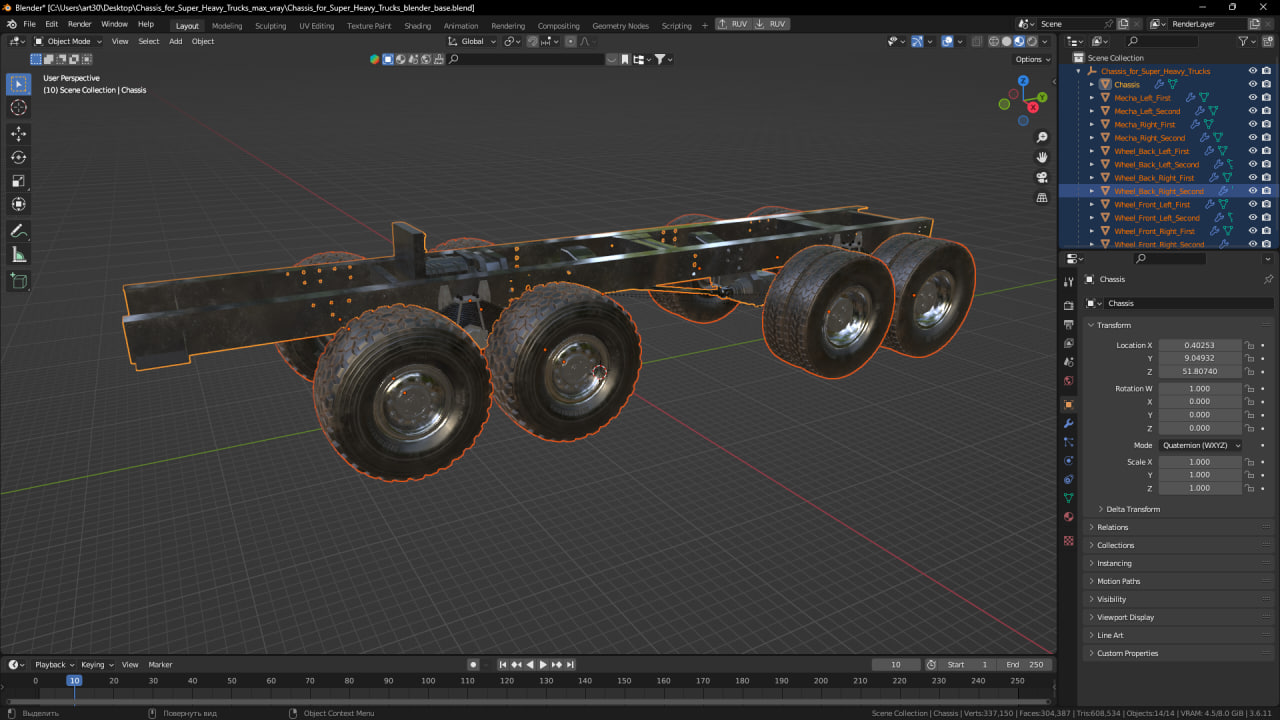Image resolution: width=1280 pixels, height=720 pixels.
Task: Open the Render properties tab
Action: click(1068, 306)
